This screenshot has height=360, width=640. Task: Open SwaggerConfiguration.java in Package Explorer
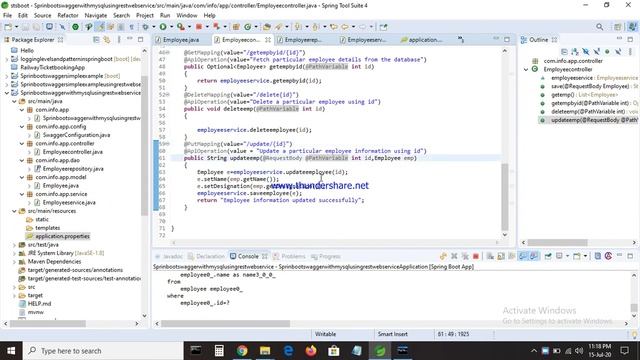pos(76,135)
